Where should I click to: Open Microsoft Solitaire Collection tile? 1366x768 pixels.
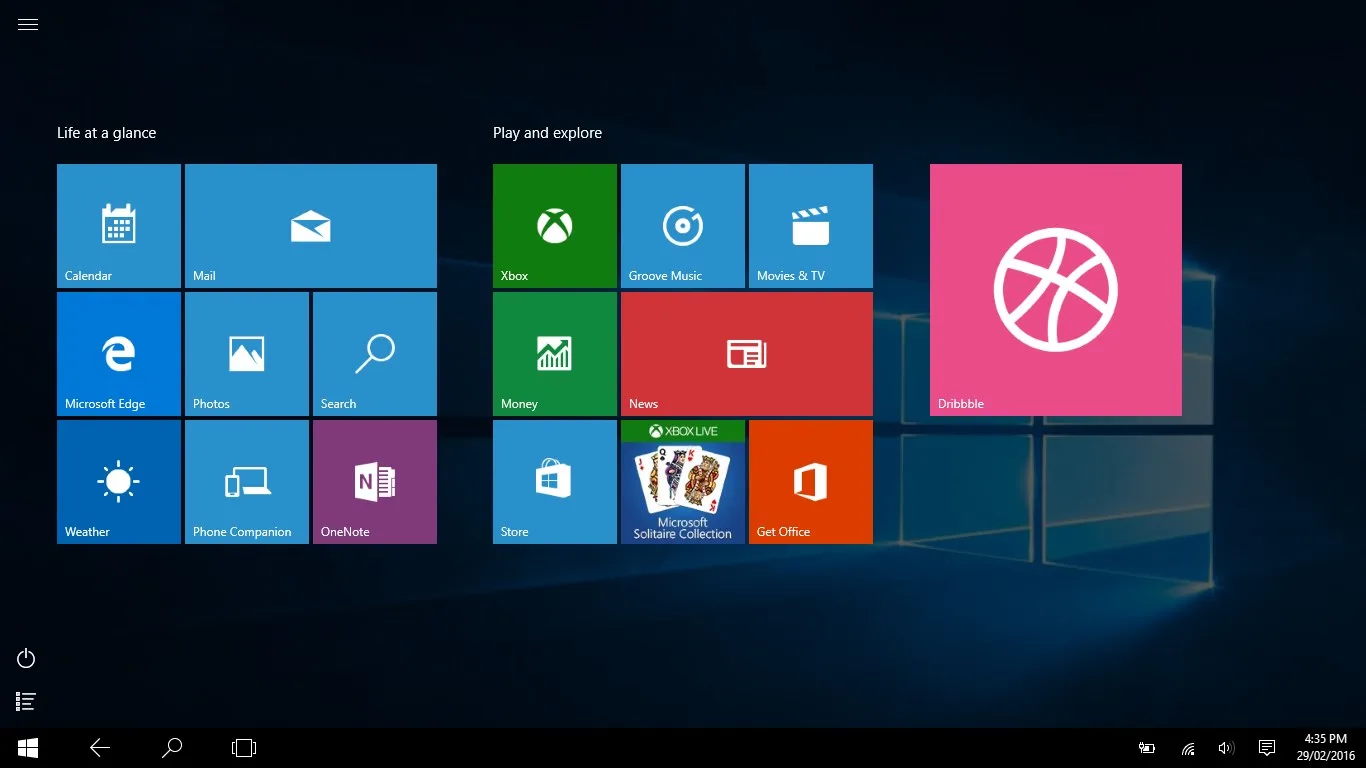pyautogui.click(x=683, y=482)
